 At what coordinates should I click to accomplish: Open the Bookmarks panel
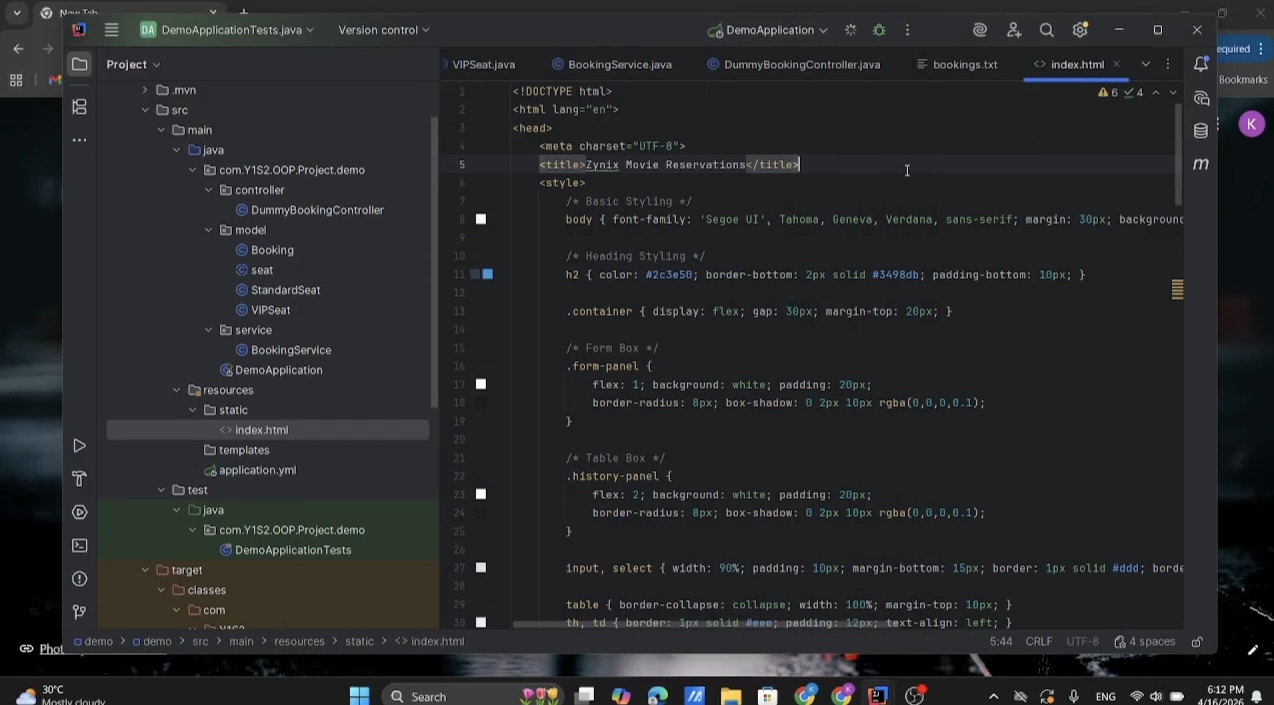pyautogui.click(x=1243, y=79)
